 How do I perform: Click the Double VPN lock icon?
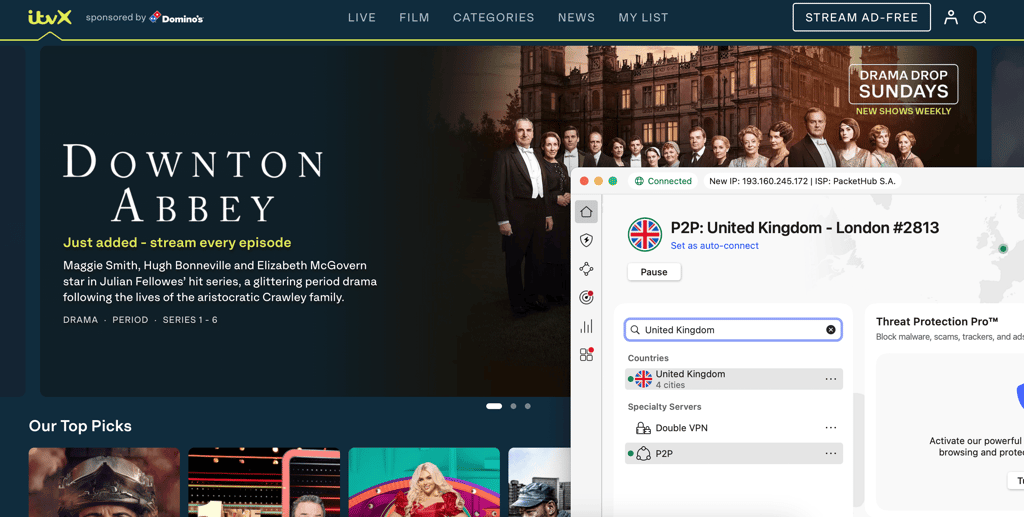coord(643,428)
